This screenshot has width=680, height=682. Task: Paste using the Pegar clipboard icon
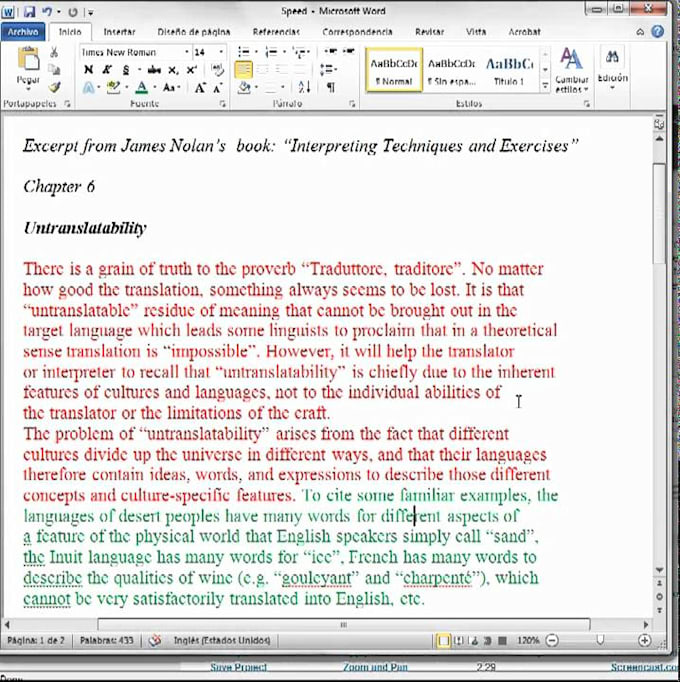pos(28,60)
